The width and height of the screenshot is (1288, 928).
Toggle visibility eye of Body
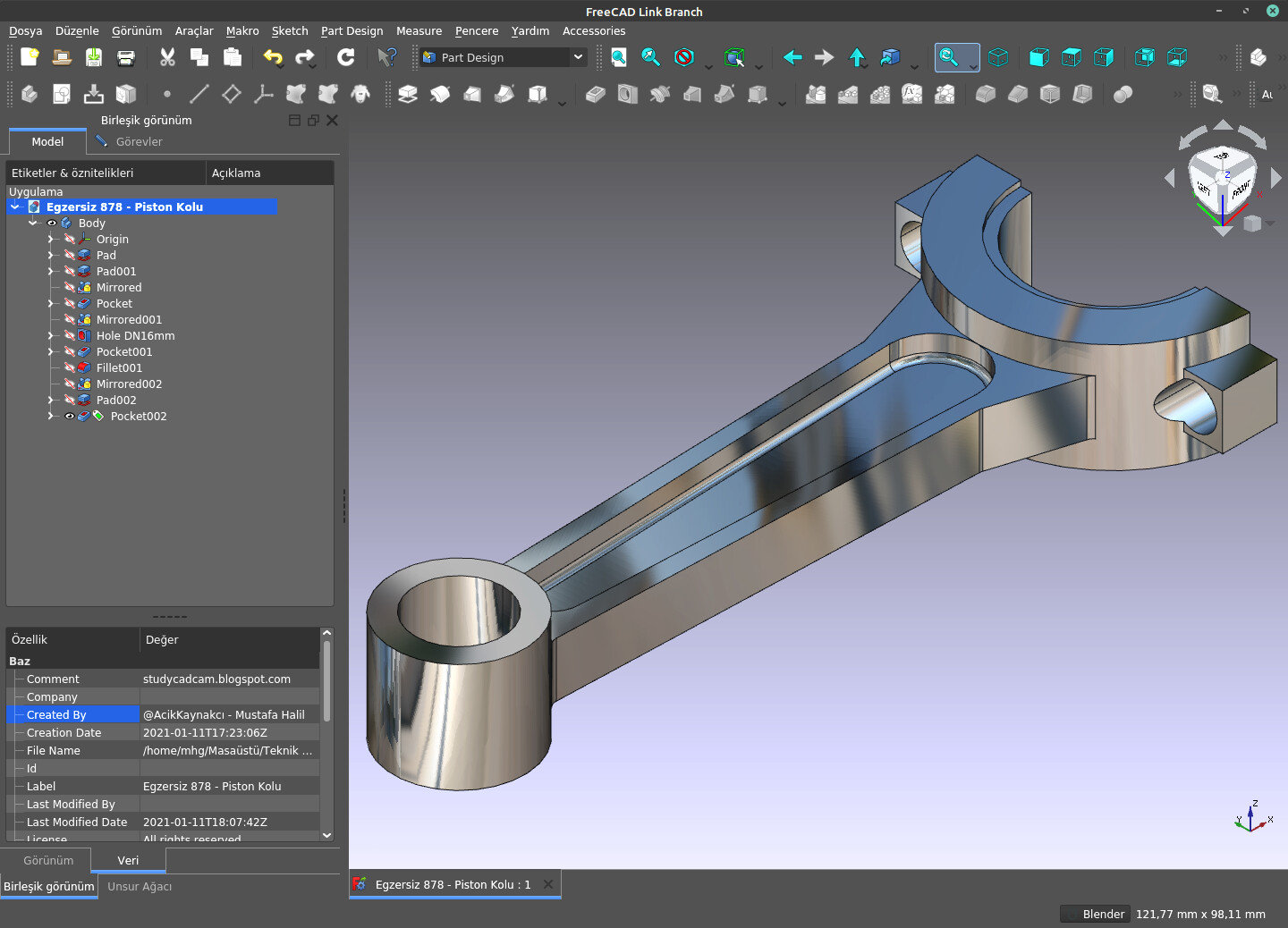tap(52, 224)
